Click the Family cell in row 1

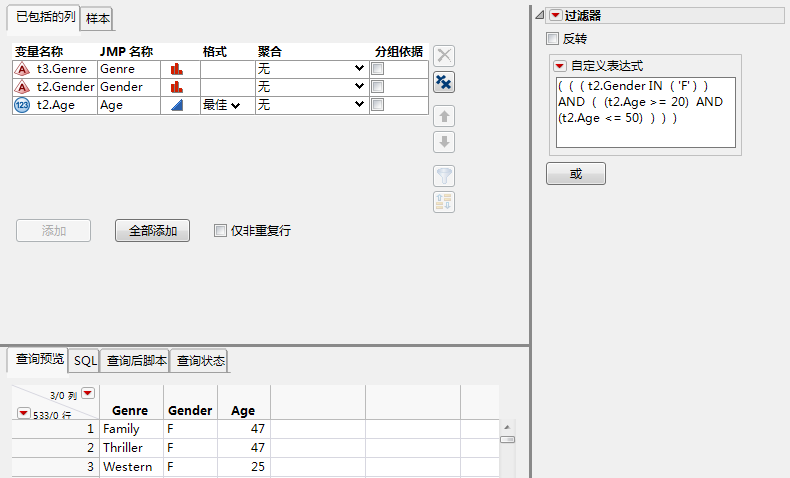pyautogui.click(x=131, y=429)
